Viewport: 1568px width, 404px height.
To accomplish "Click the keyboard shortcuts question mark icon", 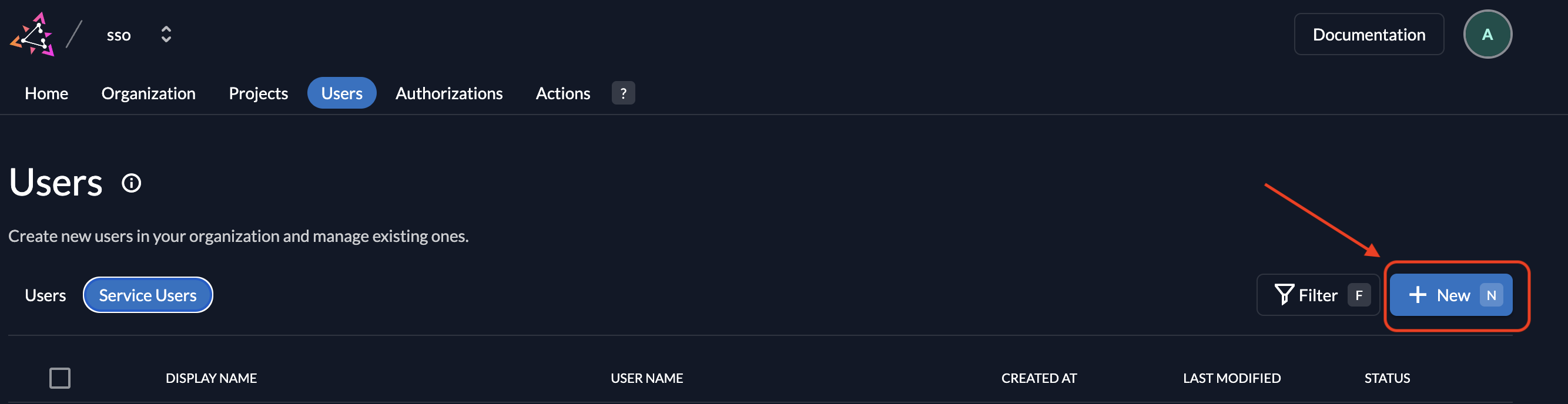I will point(623,93).
